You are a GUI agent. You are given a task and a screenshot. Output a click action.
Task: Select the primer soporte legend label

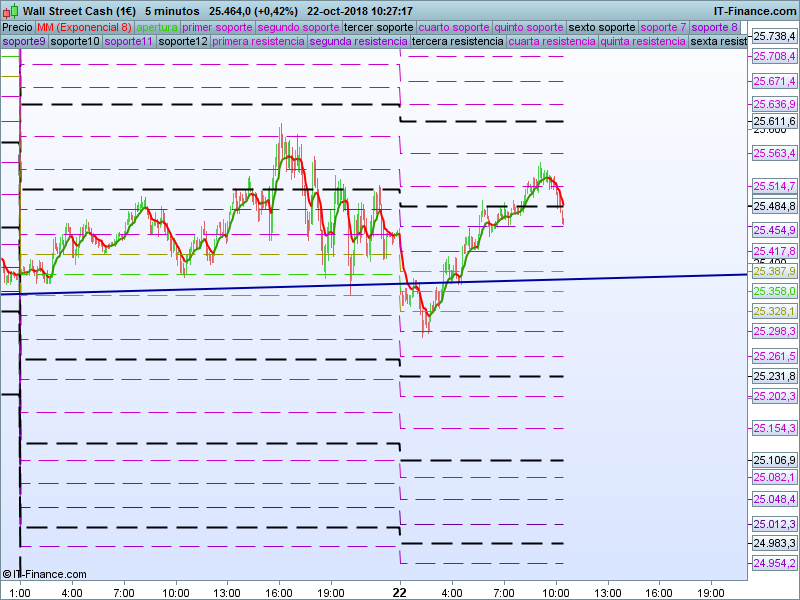coord(217,28)
